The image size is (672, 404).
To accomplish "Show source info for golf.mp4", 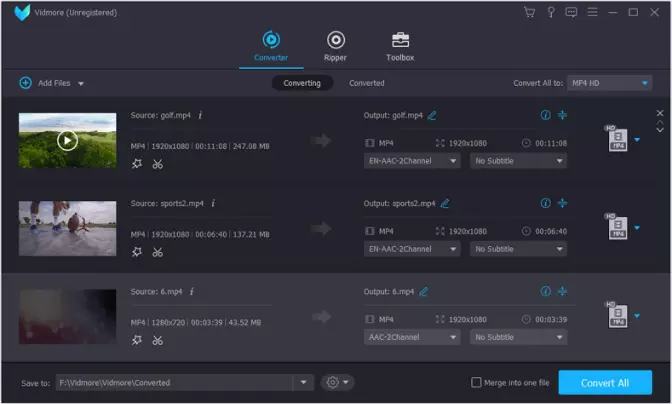I will (200, 115).
